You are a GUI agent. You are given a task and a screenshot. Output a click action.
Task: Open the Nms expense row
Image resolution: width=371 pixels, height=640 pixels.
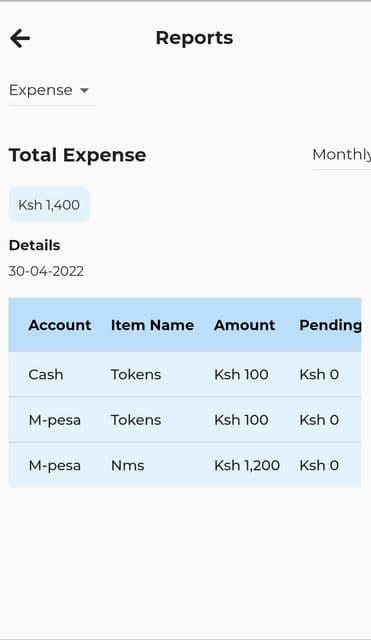tap(184, 465)
